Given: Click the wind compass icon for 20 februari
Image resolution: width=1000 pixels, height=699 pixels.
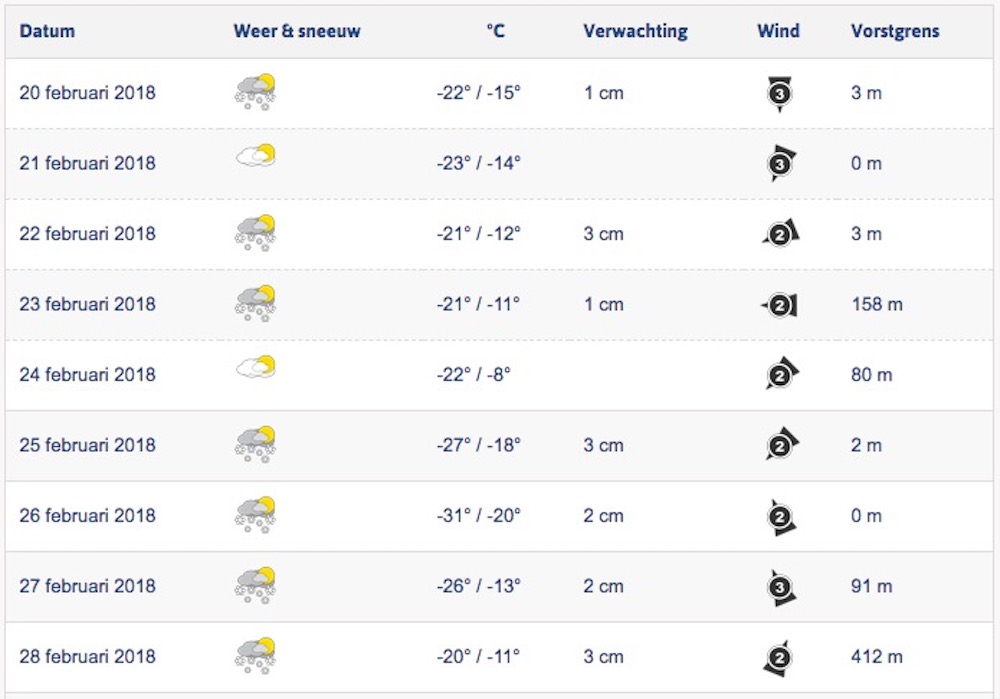Looking at the screenshot, I should (780, 93).
